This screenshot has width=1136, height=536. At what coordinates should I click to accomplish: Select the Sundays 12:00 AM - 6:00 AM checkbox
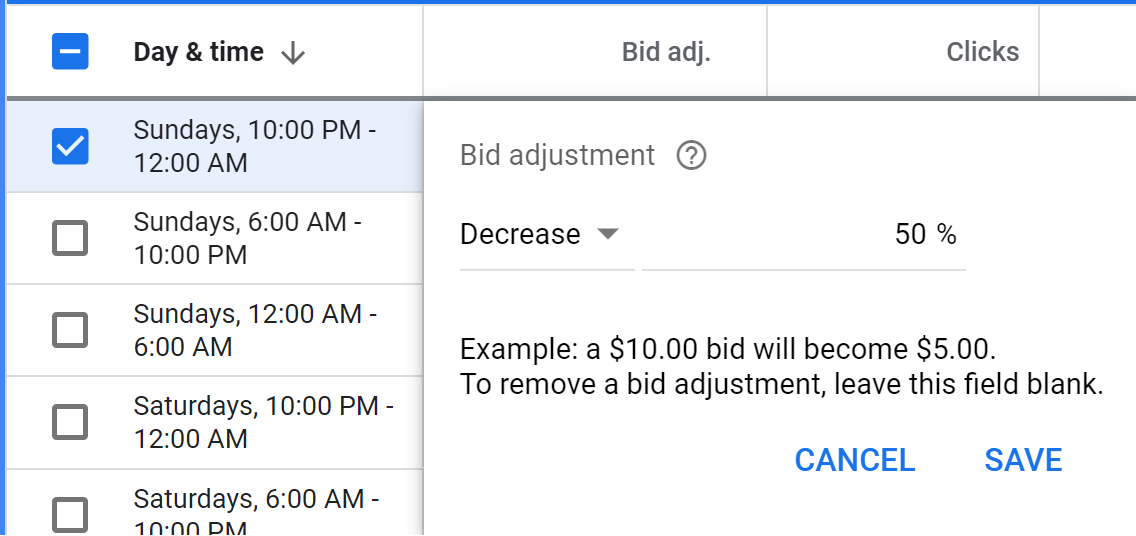(70, 330)
